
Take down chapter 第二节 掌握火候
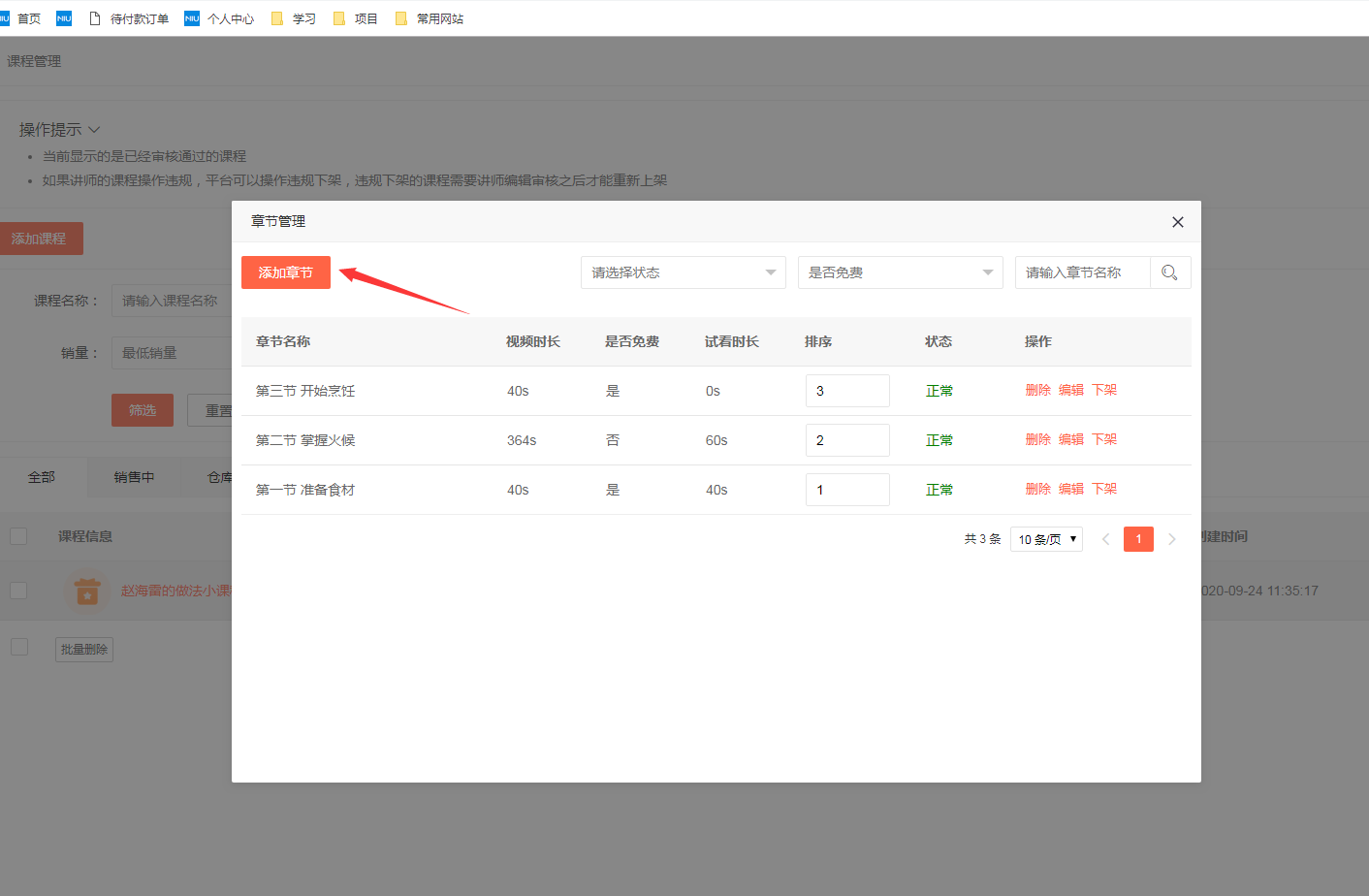pyautogui.click(x=1104, y=439)
